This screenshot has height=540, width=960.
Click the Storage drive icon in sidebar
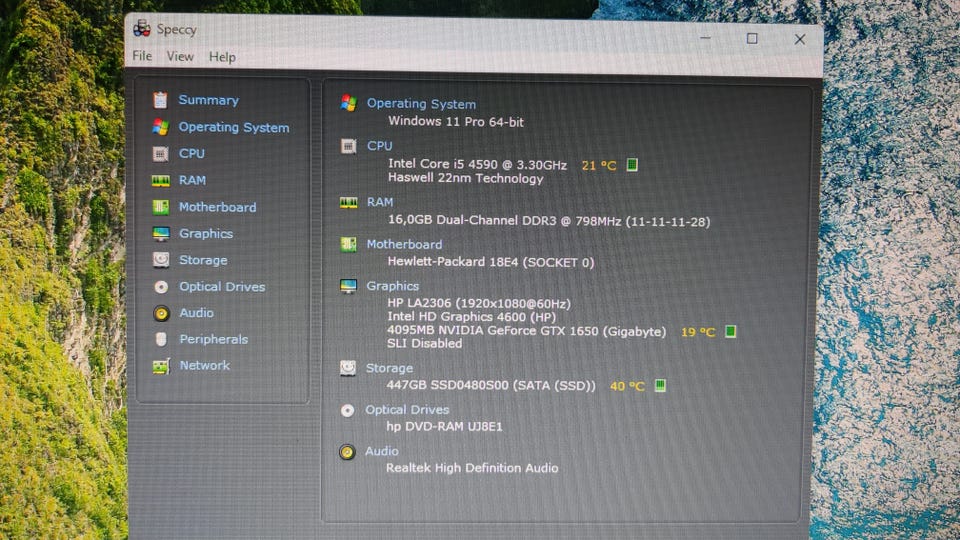pyautogui.click(x=161, y=260)
